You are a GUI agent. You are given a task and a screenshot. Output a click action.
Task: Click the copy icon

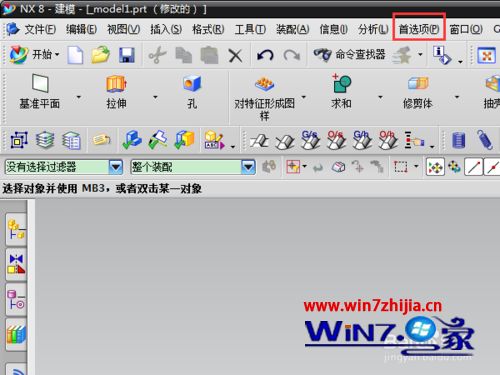[184, 55]
